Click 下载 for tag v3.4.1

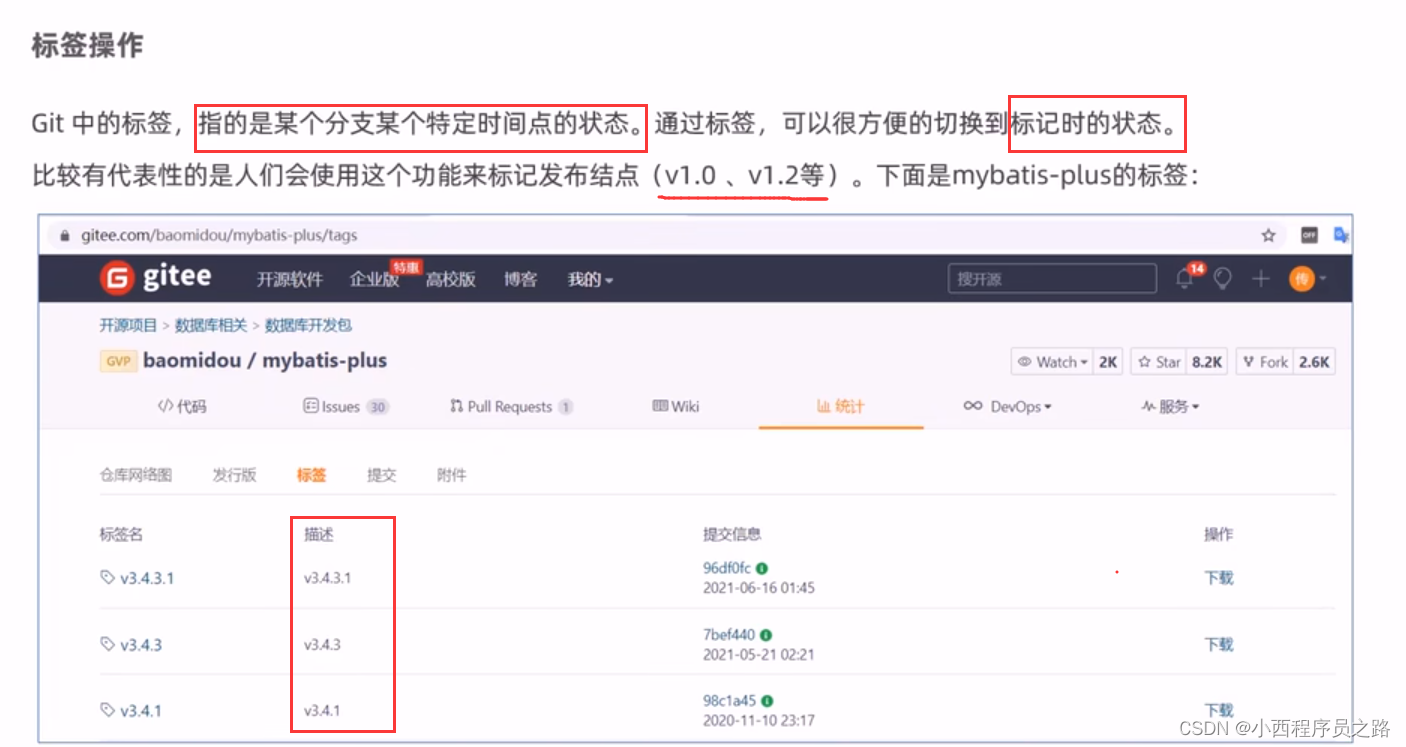click(1219, 710)
